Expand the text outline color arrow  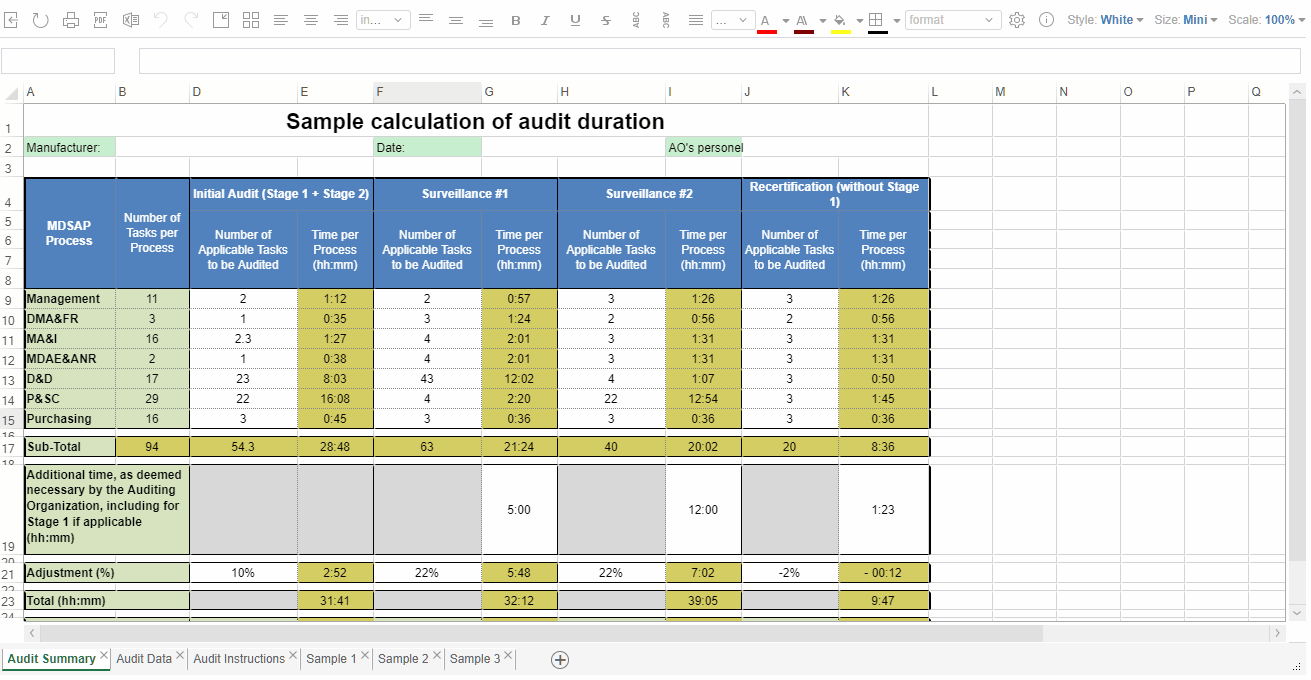pyautogui.click(x=822, y=20)
